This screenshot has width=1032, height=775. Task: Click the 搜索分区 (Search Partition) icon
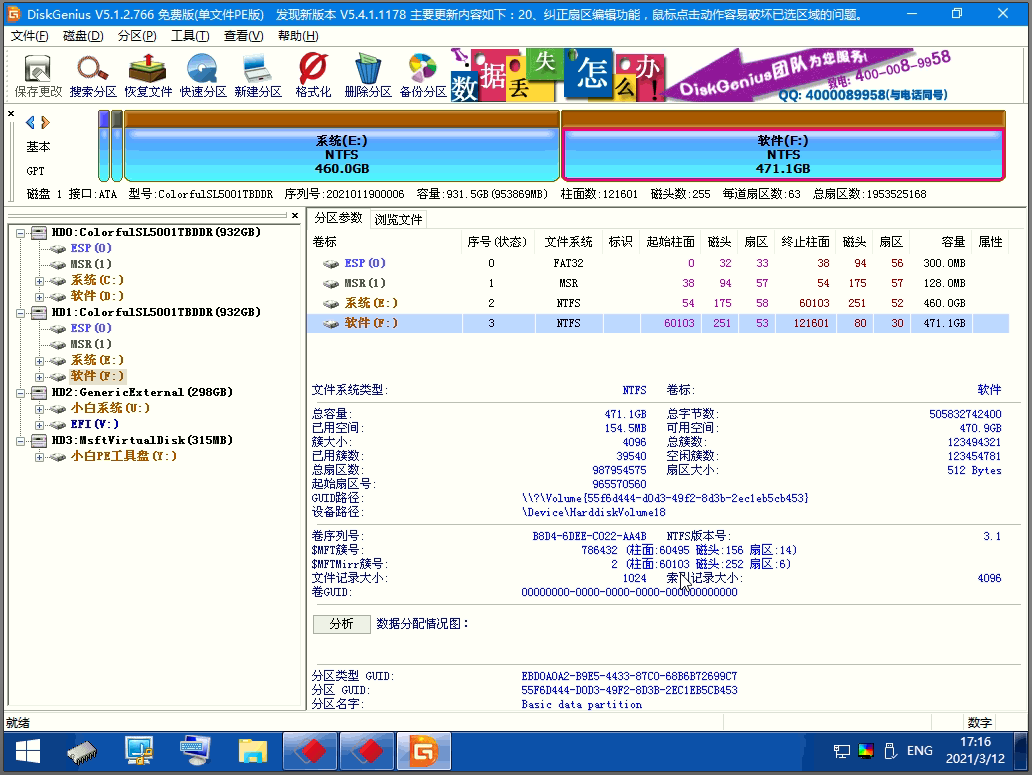pyautogui.click(x=93, y=76)
